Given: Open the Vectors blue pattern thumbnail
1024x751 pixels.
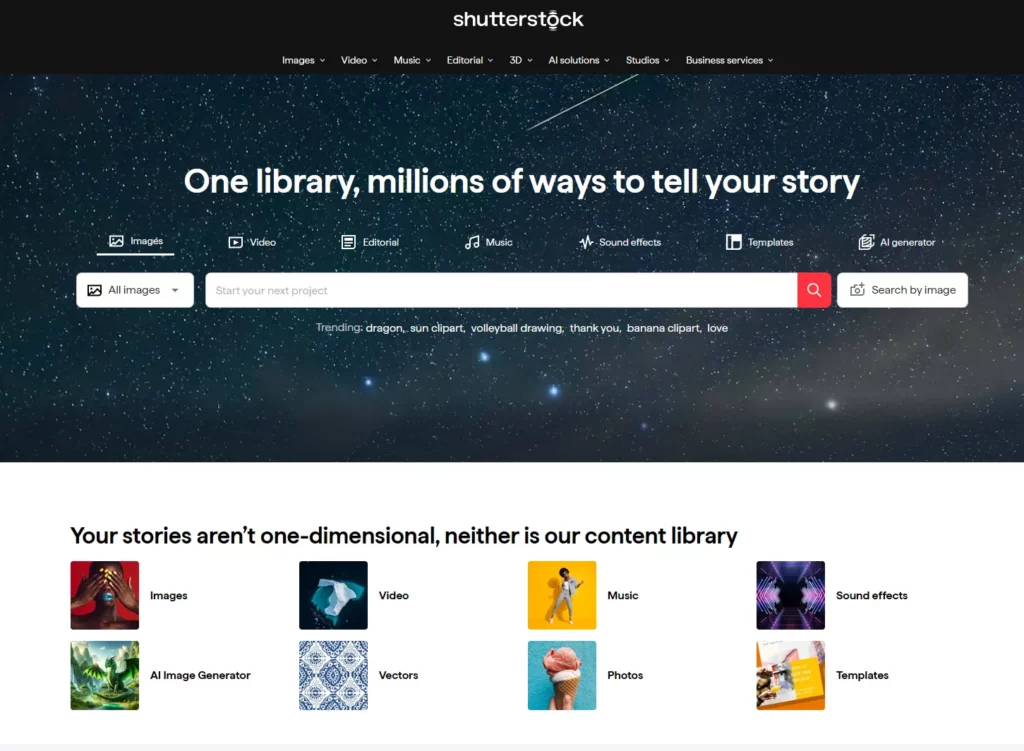Looking at the screenshot, I should click(333, 675).
